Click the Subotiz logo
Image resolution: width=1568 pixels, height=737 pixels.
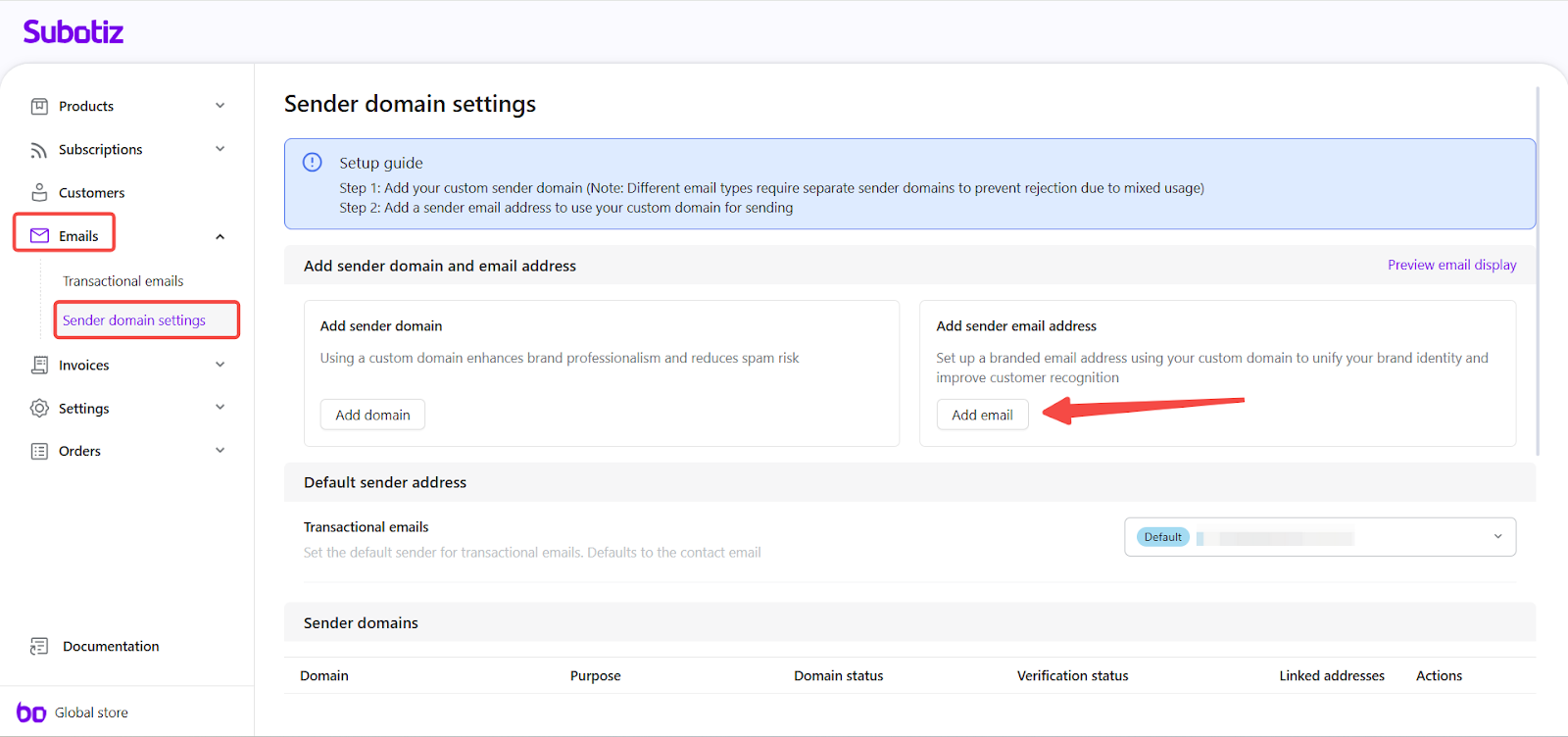point(73,32)
